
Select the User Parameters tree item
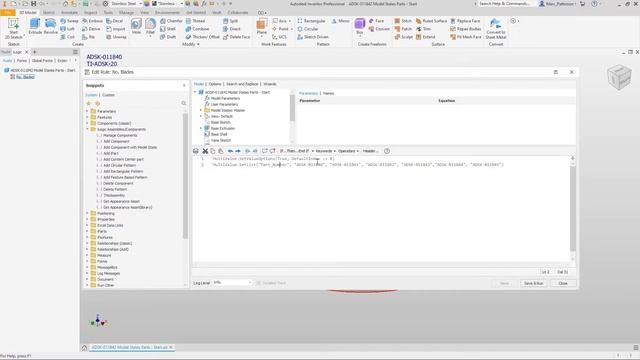pyautogui.click(x=224, y=104)
